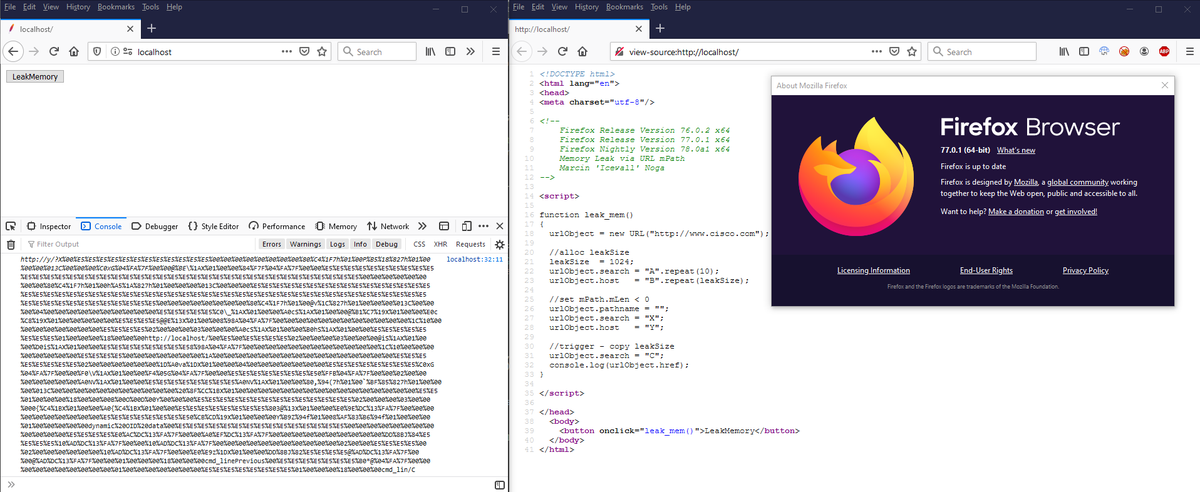
Task: Reload view-source page in right window
Action: pos(563,51)
